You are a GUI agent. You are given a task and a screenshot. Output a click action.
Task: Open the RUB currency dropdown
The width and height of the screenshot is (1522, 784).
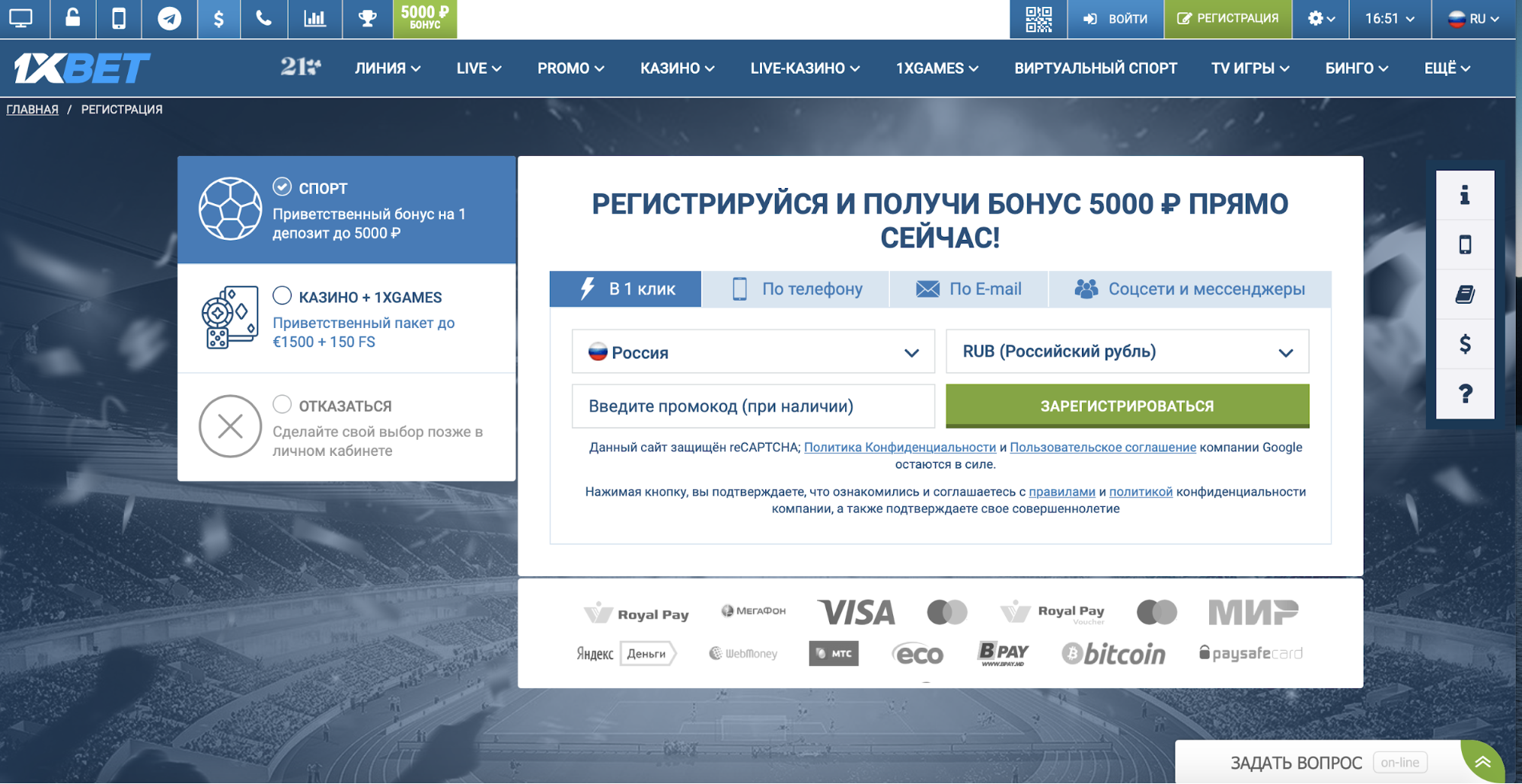tap(1128, 352)
